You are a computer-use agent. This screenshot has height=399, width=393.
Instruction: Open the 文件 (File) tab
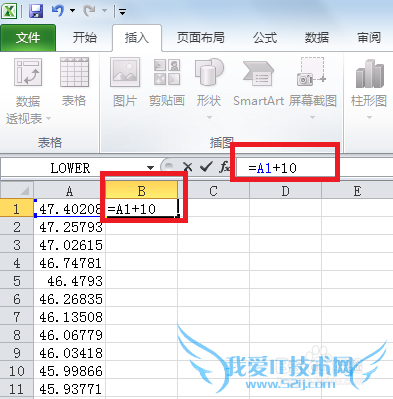point(28,38)
